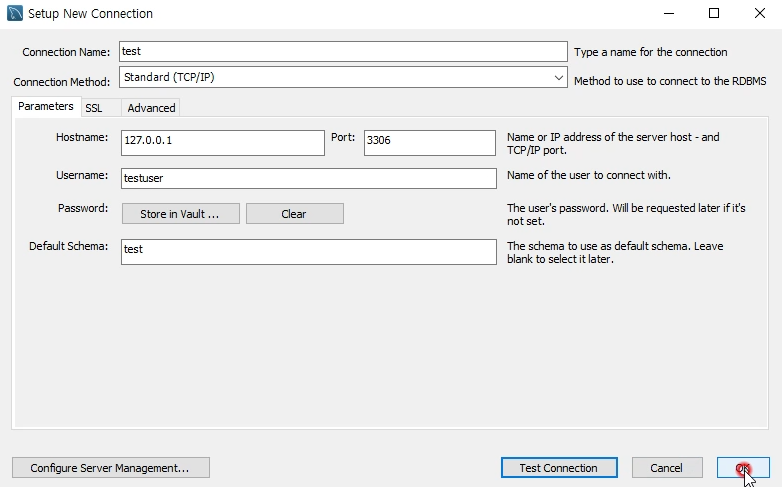
Task: Click the Connection Name field
Action: click(343, 51)
